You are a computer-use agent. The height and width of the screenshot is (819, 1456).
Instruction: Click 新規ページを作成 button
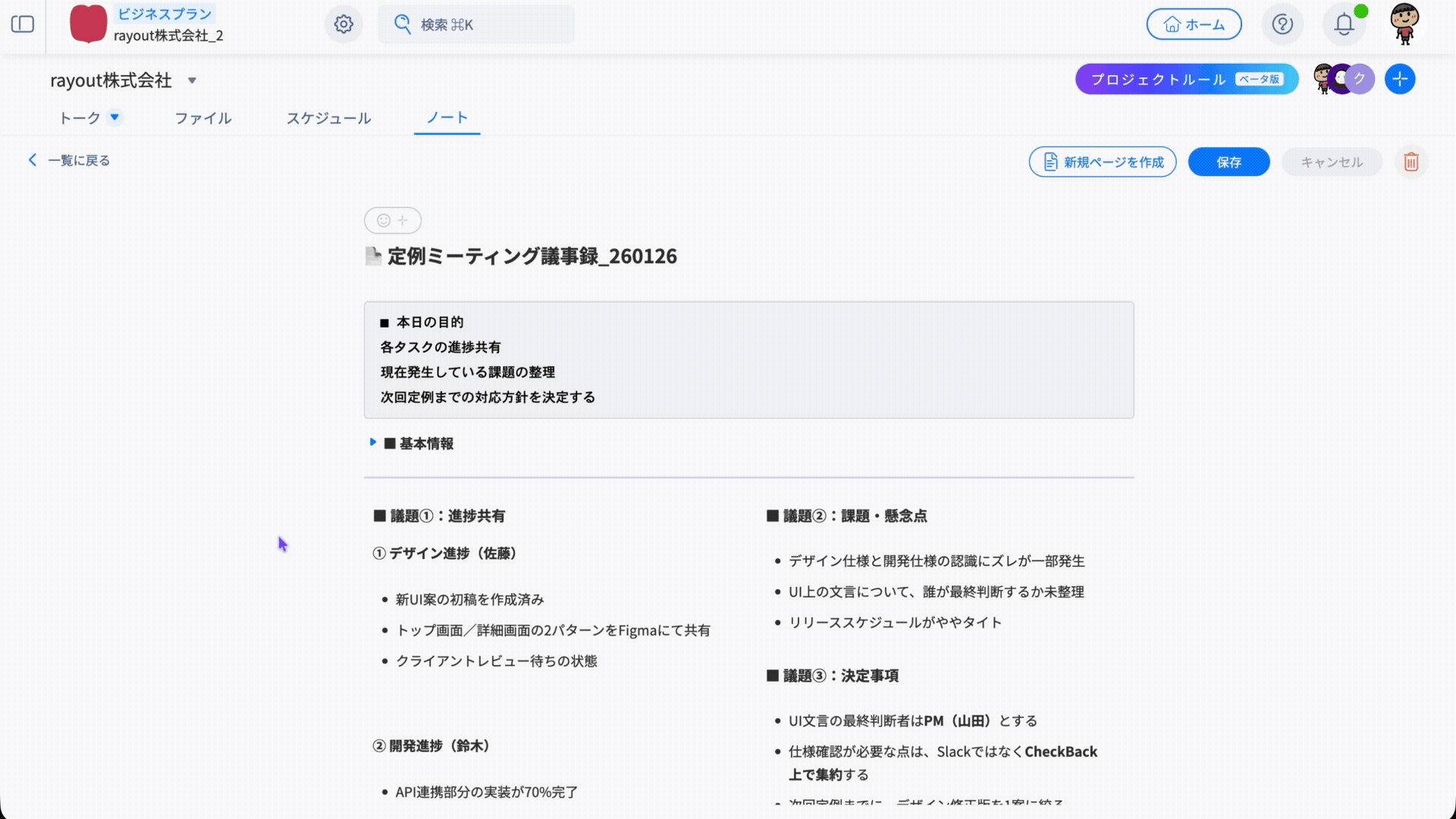1102,162
